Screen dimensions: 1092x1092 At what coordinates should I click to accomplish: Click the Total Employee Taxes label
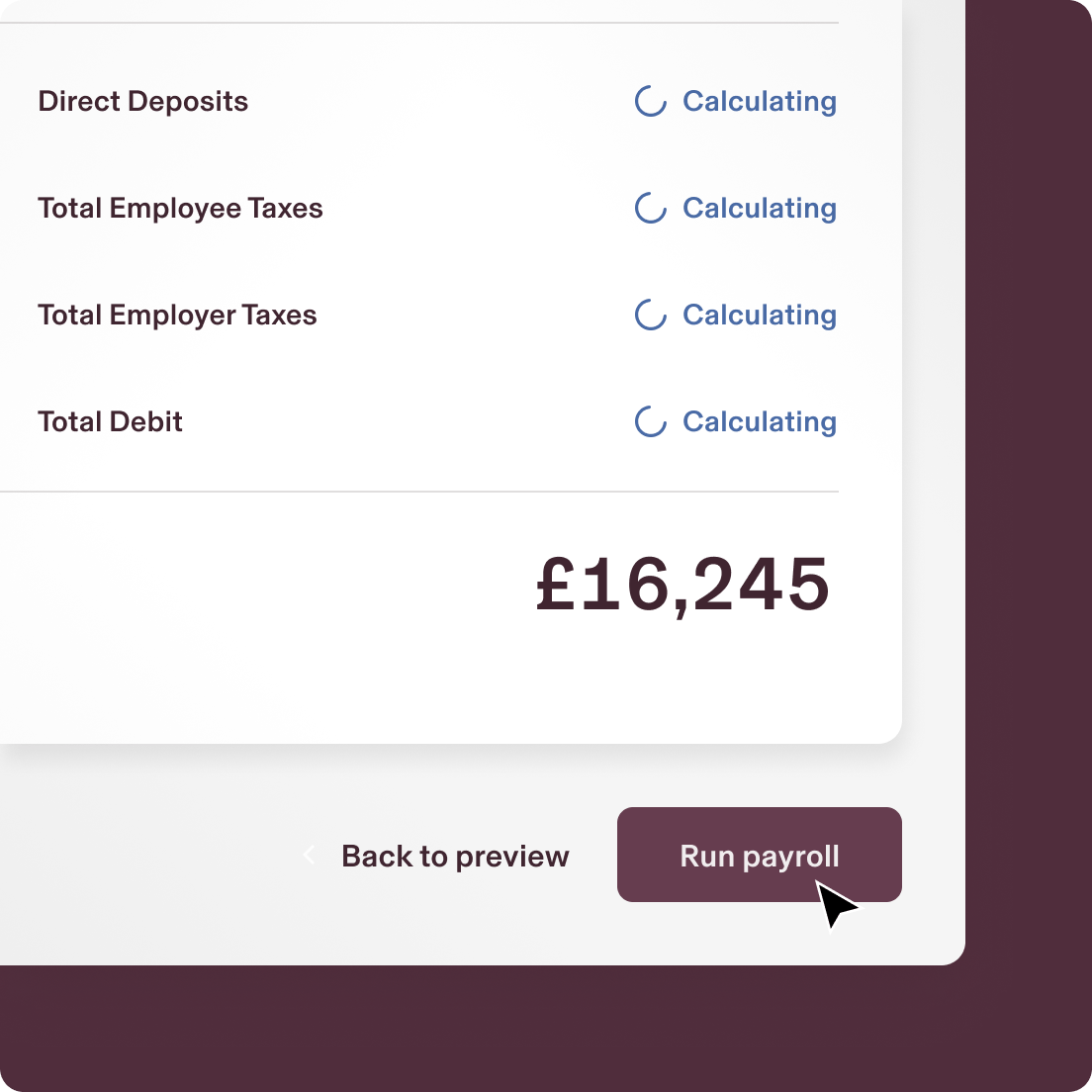click(180, 208)
